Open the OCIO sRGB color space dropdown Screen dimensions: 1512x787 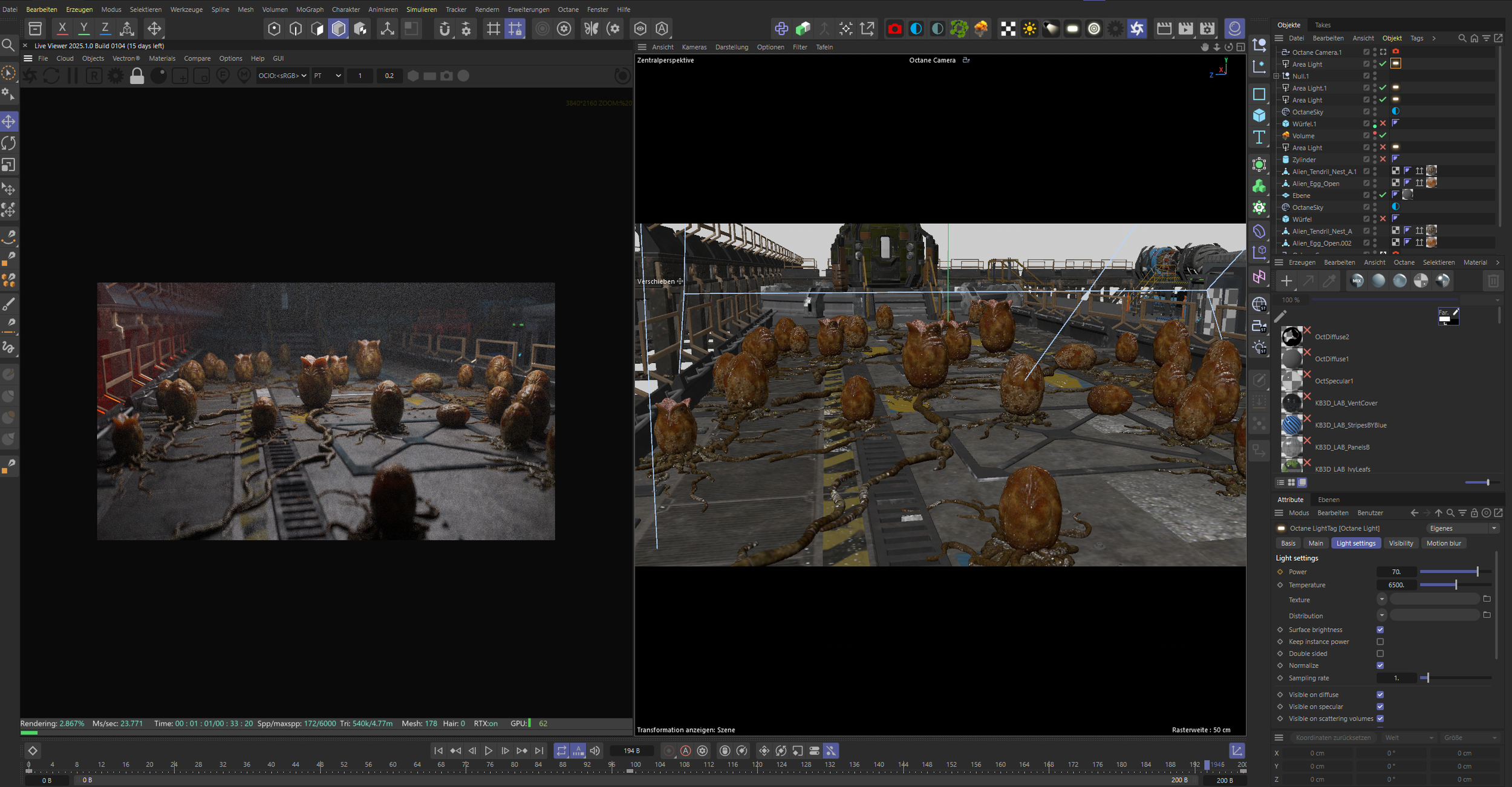click(x=282, y=76)
